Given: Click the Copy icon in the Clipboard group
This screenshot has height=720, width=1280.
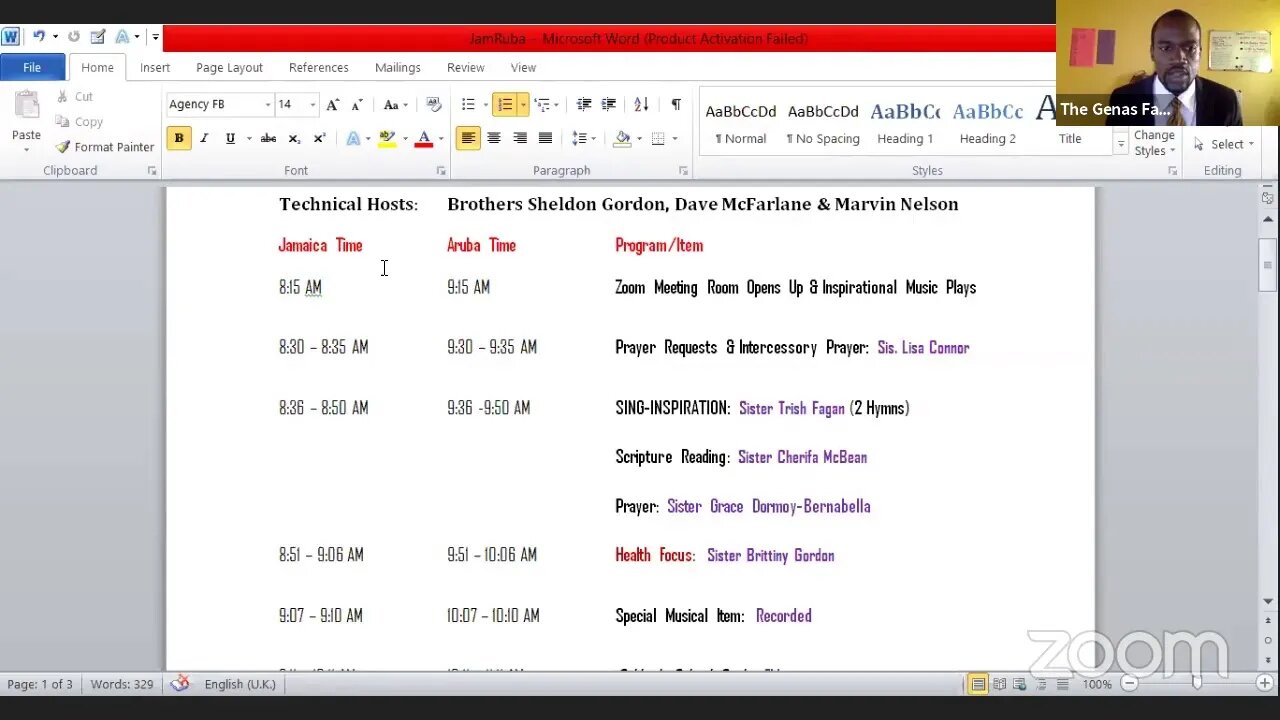Looking at the screenshot, I should [x=63, y=121].
